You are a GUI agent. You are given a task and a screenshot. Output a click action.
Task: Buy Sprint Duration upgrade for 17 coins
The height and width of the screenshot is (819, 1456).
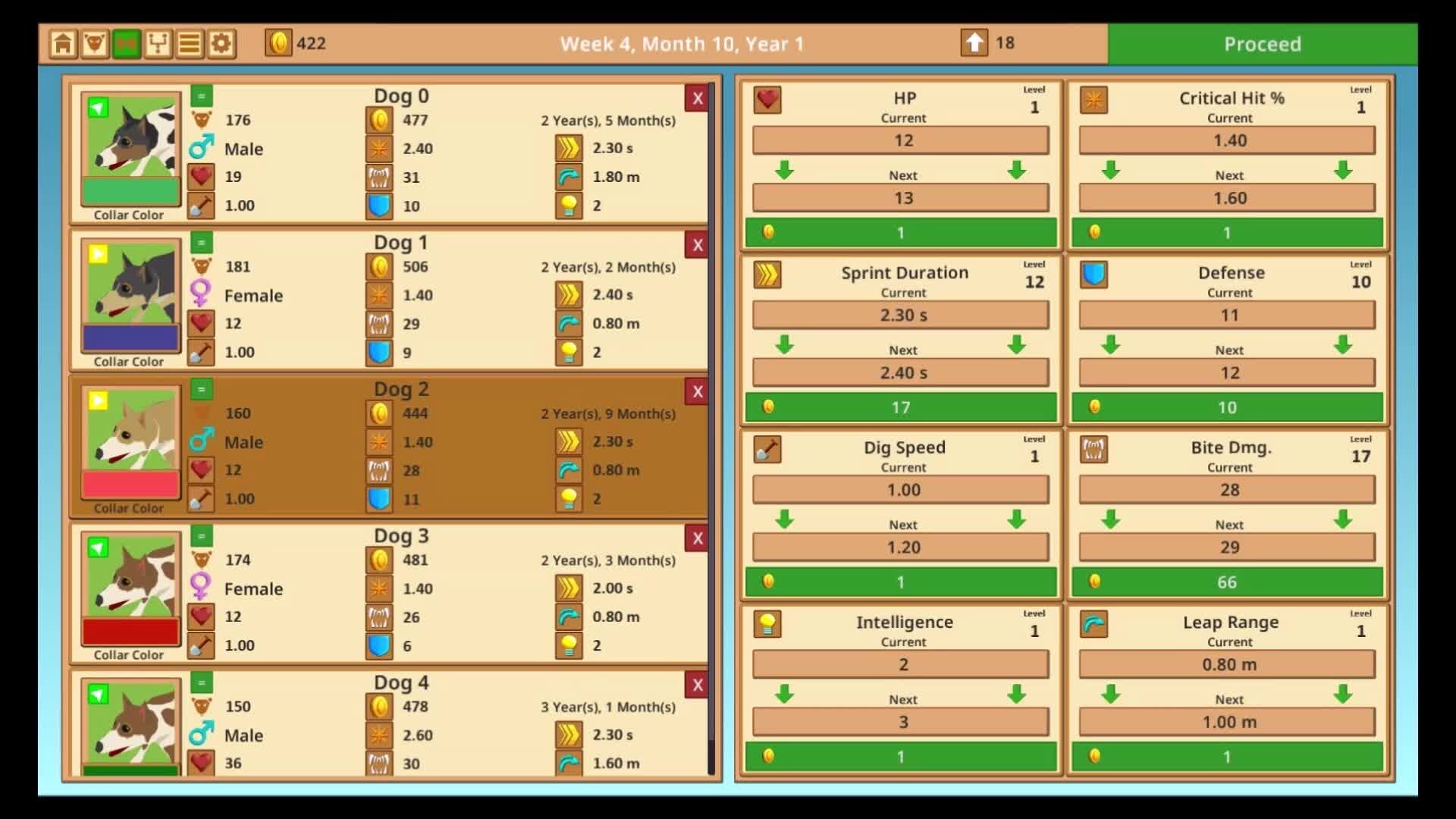[901, 407]
